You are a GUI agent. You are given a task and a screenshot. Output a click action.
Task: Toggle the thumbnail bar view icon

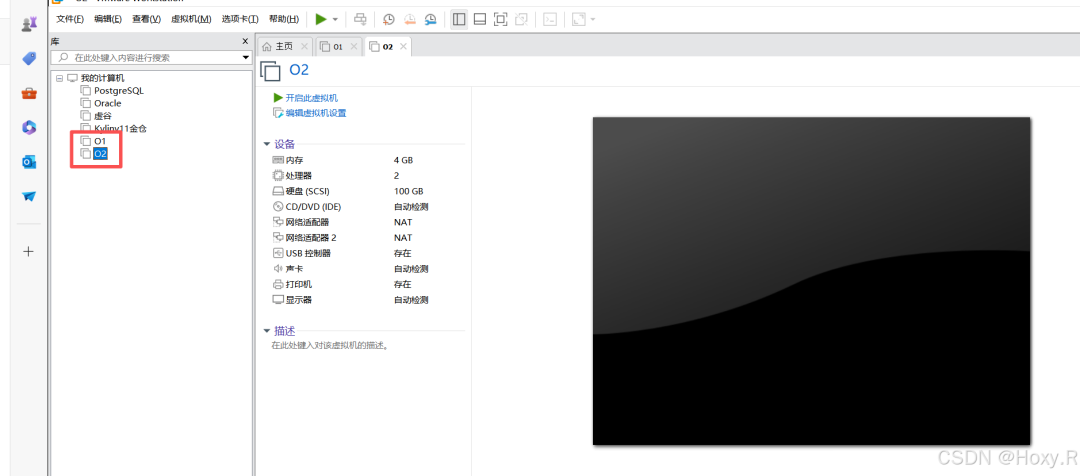[x=480, y=19]
